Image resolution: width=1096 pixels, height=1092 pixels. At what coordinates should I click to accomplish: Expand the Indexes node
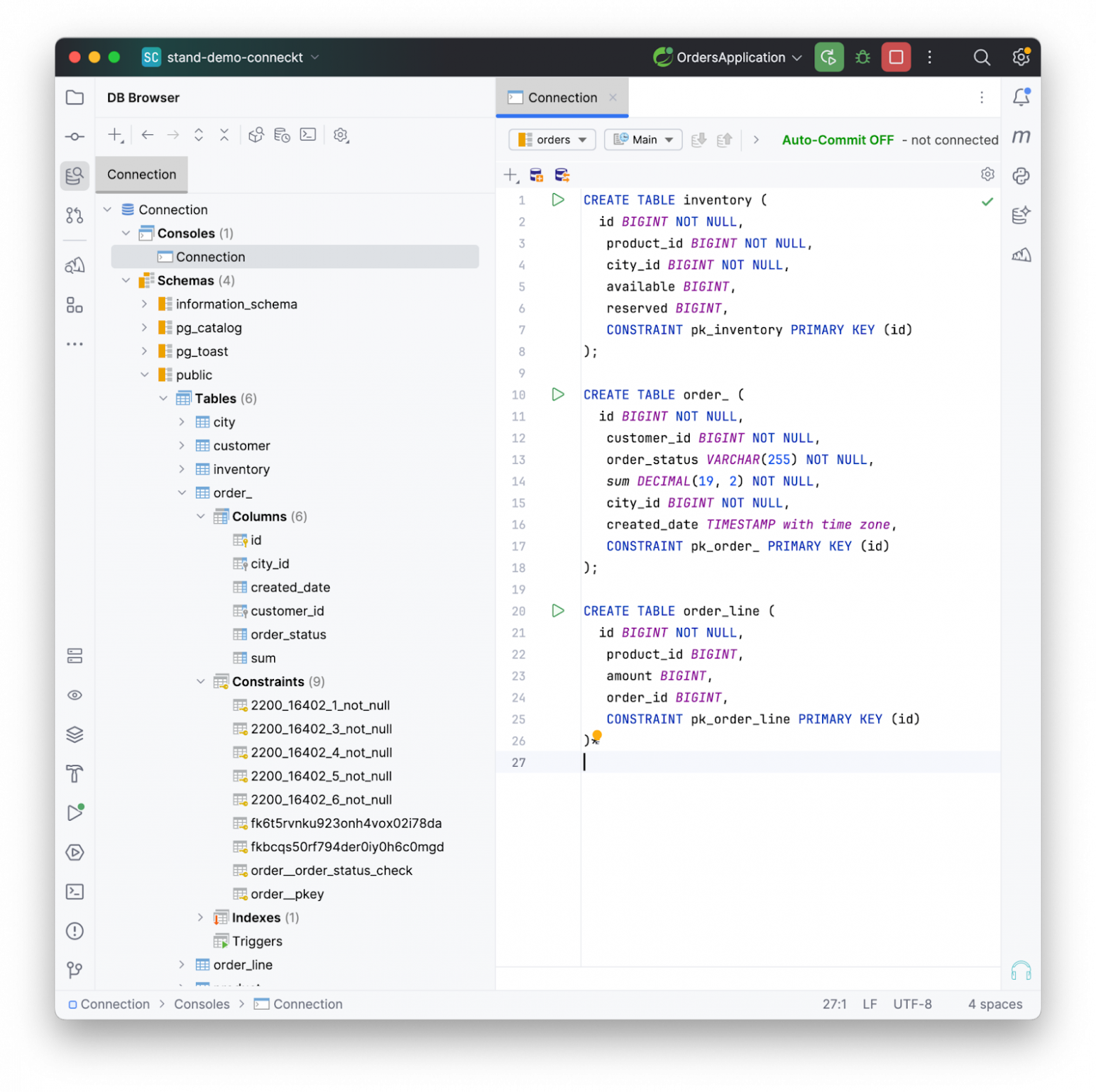tap(200, 918)
